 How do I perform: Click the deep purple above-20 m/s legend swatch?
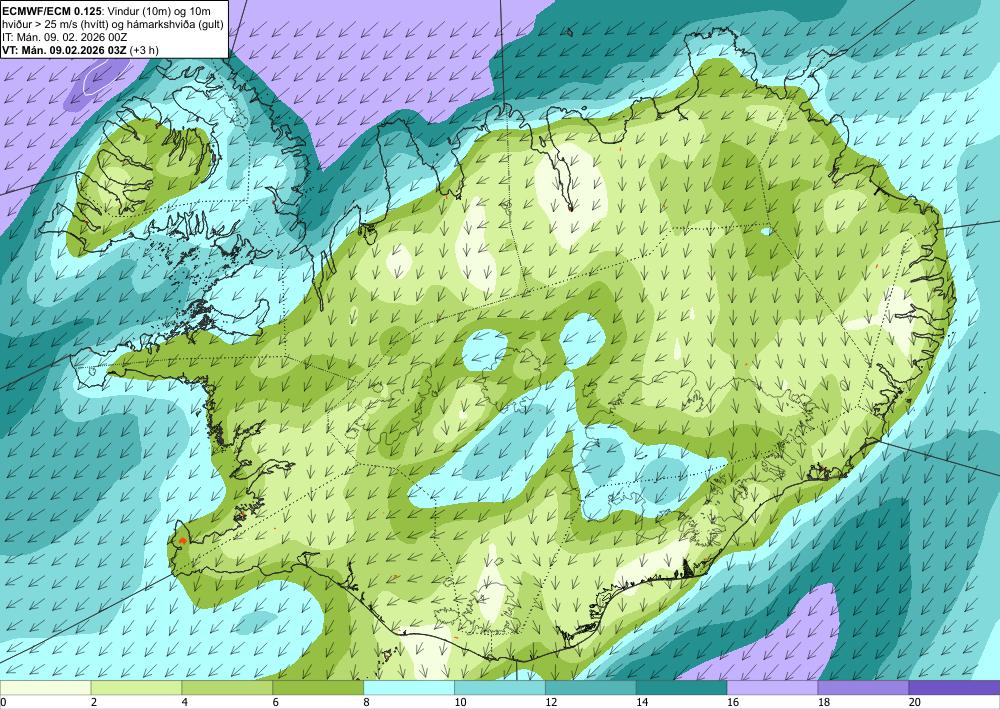954,688
